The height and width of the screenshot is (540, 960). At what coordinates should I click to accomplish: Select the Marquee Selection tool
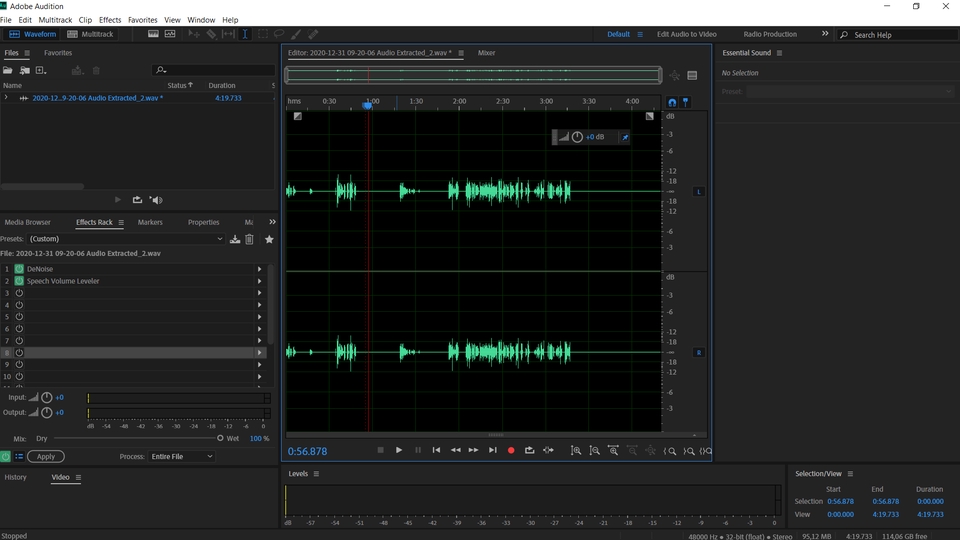pos(263,34)
